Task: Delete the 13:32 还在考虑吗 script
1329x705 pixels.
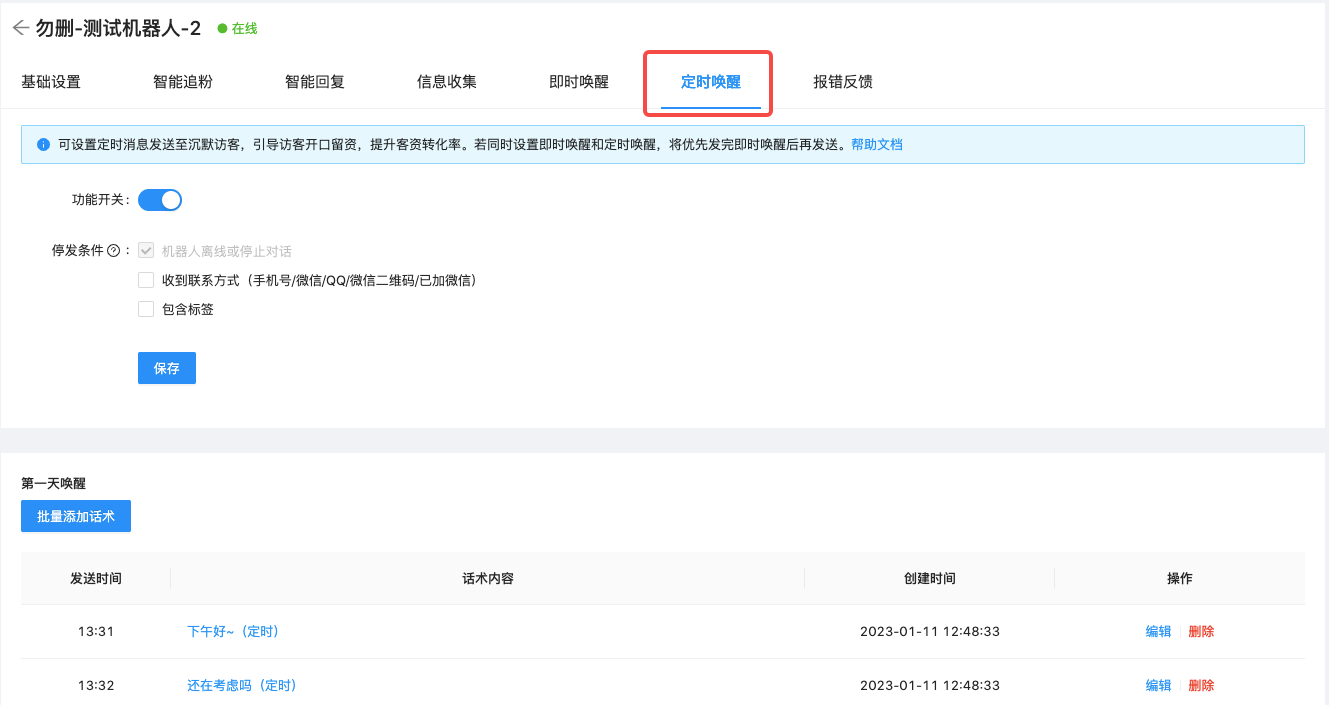Action: [1201, 686]
